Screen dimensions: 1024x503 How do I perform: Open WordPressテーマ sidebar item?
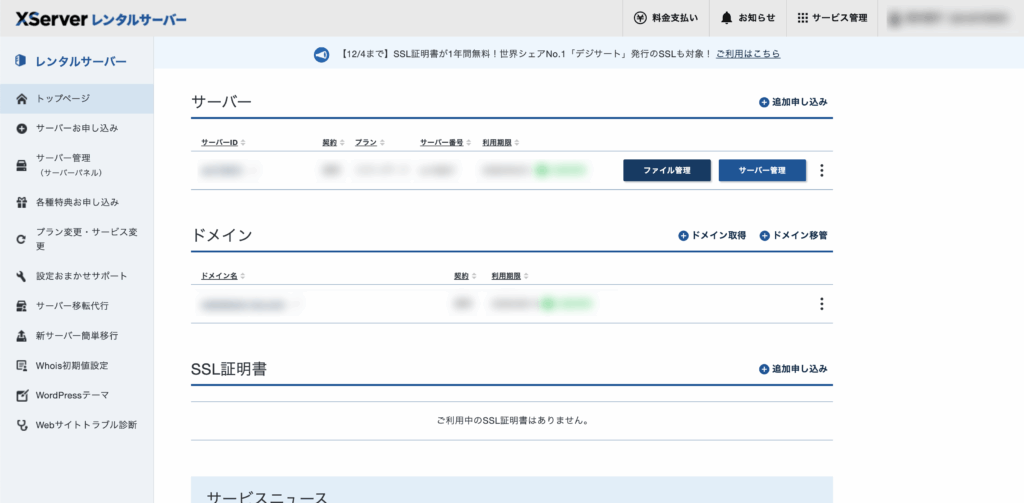pos(72,395)
